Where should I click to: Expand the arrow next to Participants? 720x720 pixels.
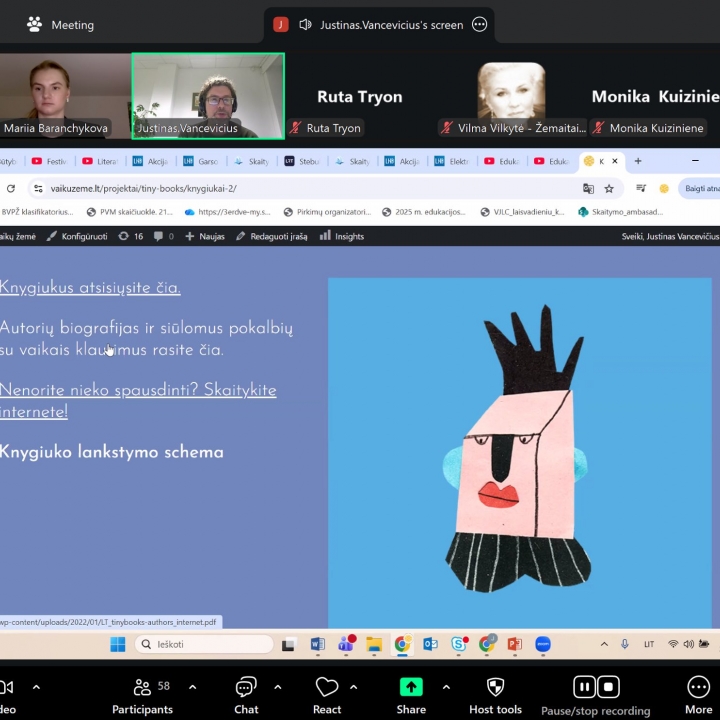(193, 687)
